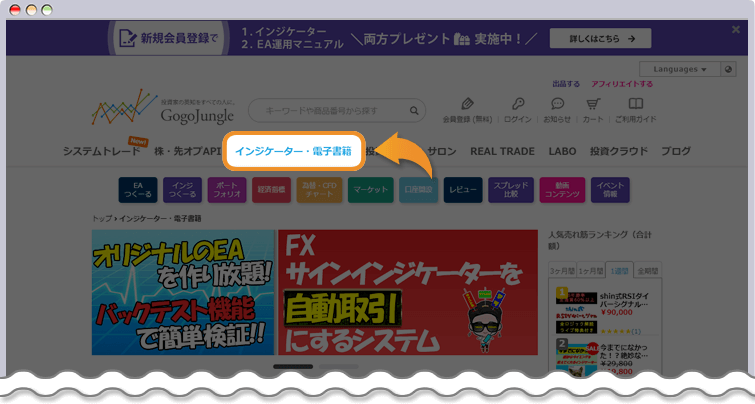
Task: Click the ポートフォリオ button
Action: click(x=227, y=190)
